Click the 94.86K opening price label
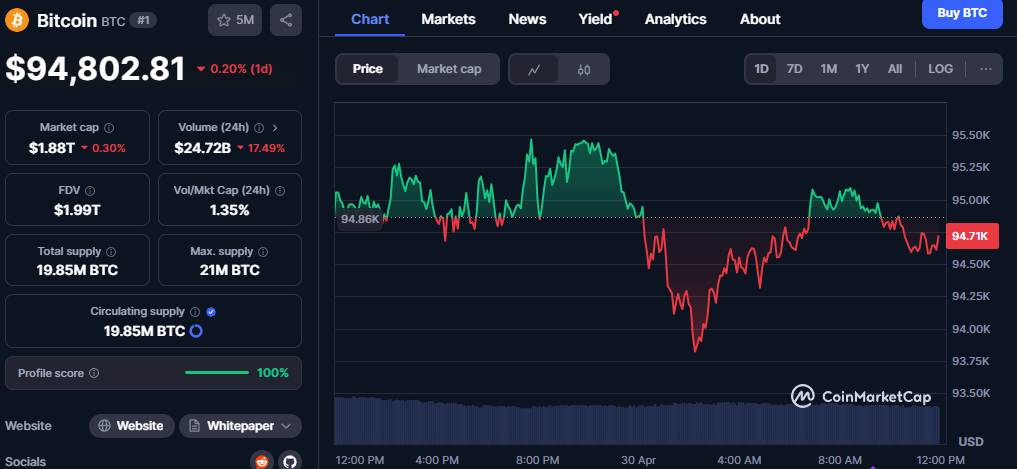This screenshot has width=1017, height=469. tap(359, 219)
